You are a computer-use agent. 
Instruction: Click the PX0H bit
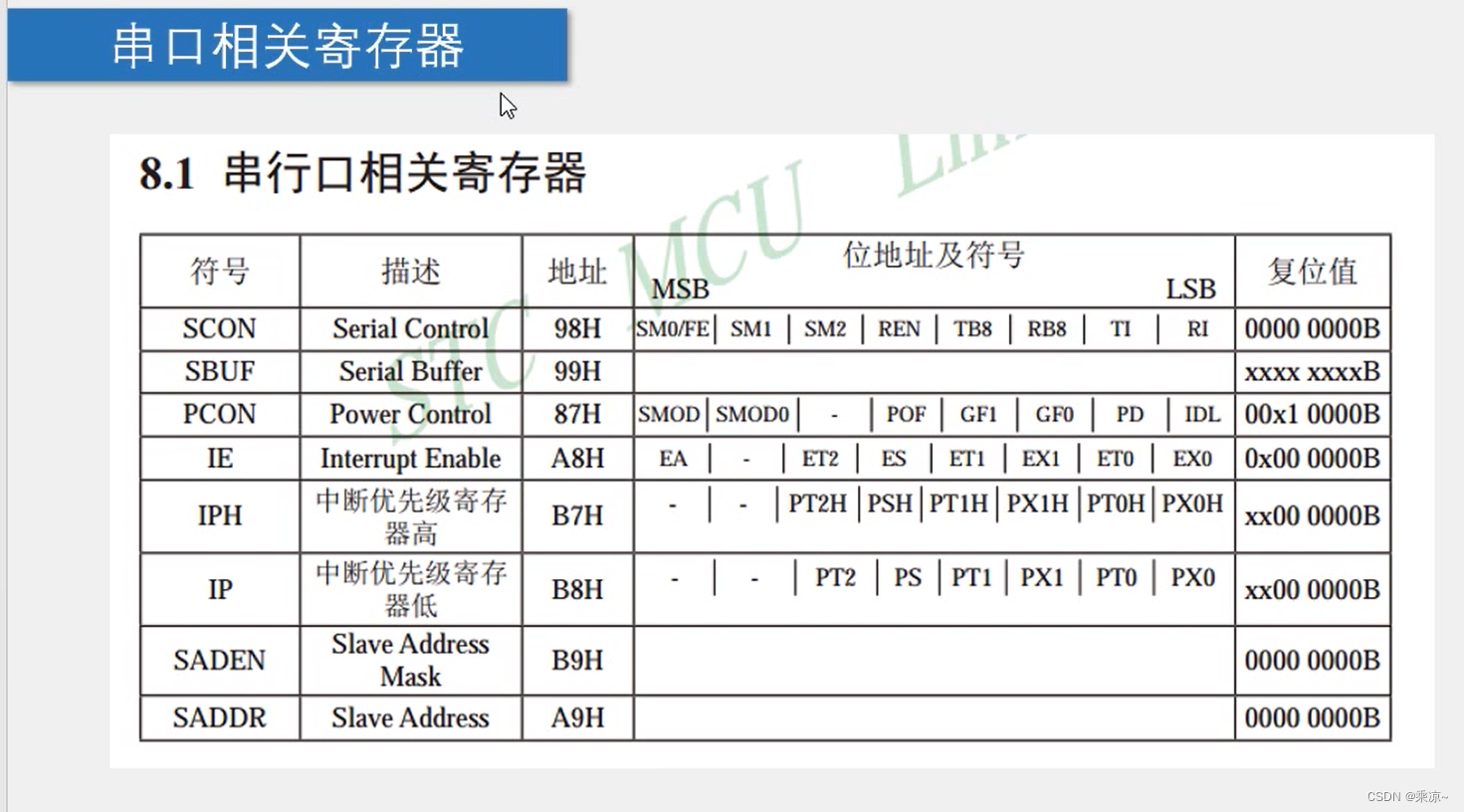pos(1192,504)
